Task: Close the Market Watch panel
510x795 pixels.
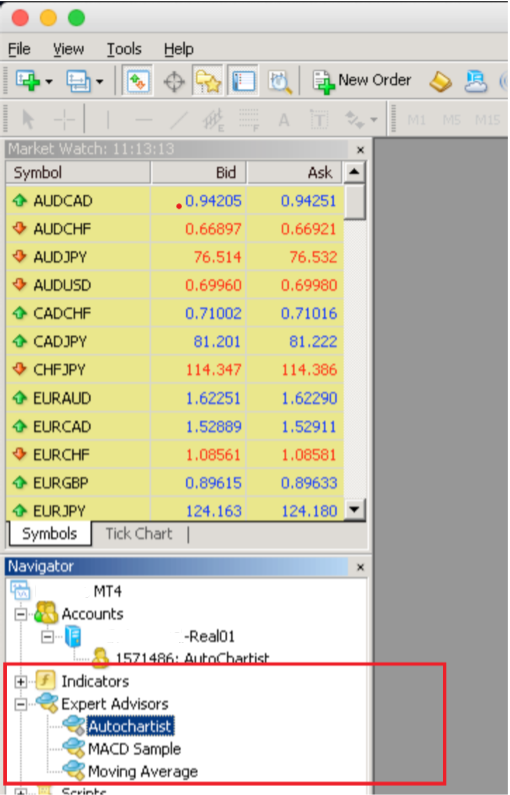Action: pyautogui.click(x=360, y=150)
